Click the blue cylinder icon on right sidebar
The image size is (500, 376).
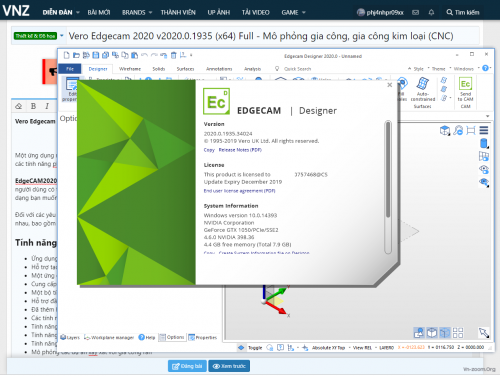point(484,144)
